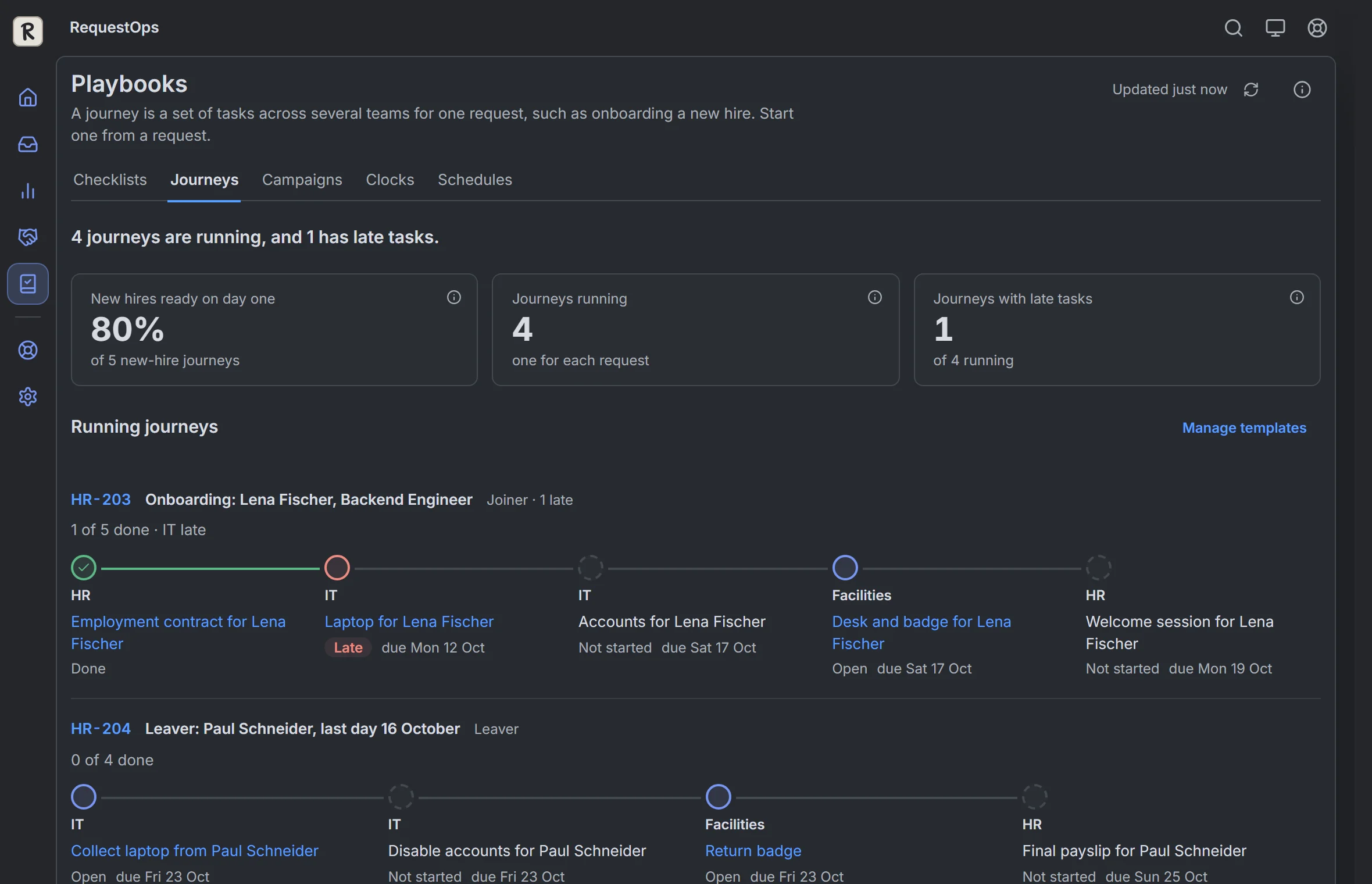Click the lifebuoy support icon in header

click(1317, 28)
